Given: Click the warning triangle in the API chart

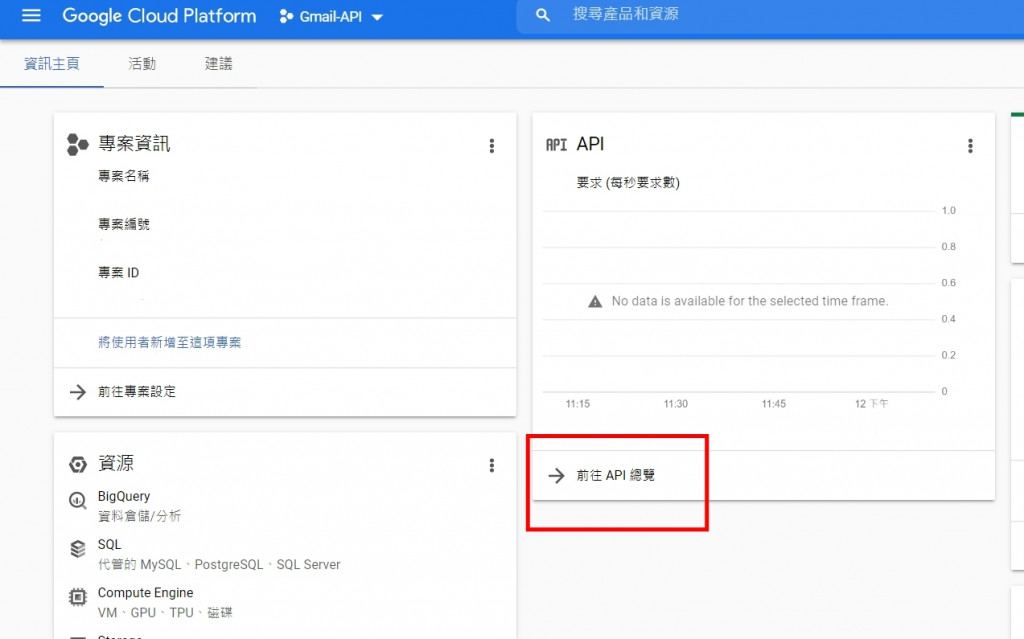Looking at the screenshot, I should tap(595, 301).
